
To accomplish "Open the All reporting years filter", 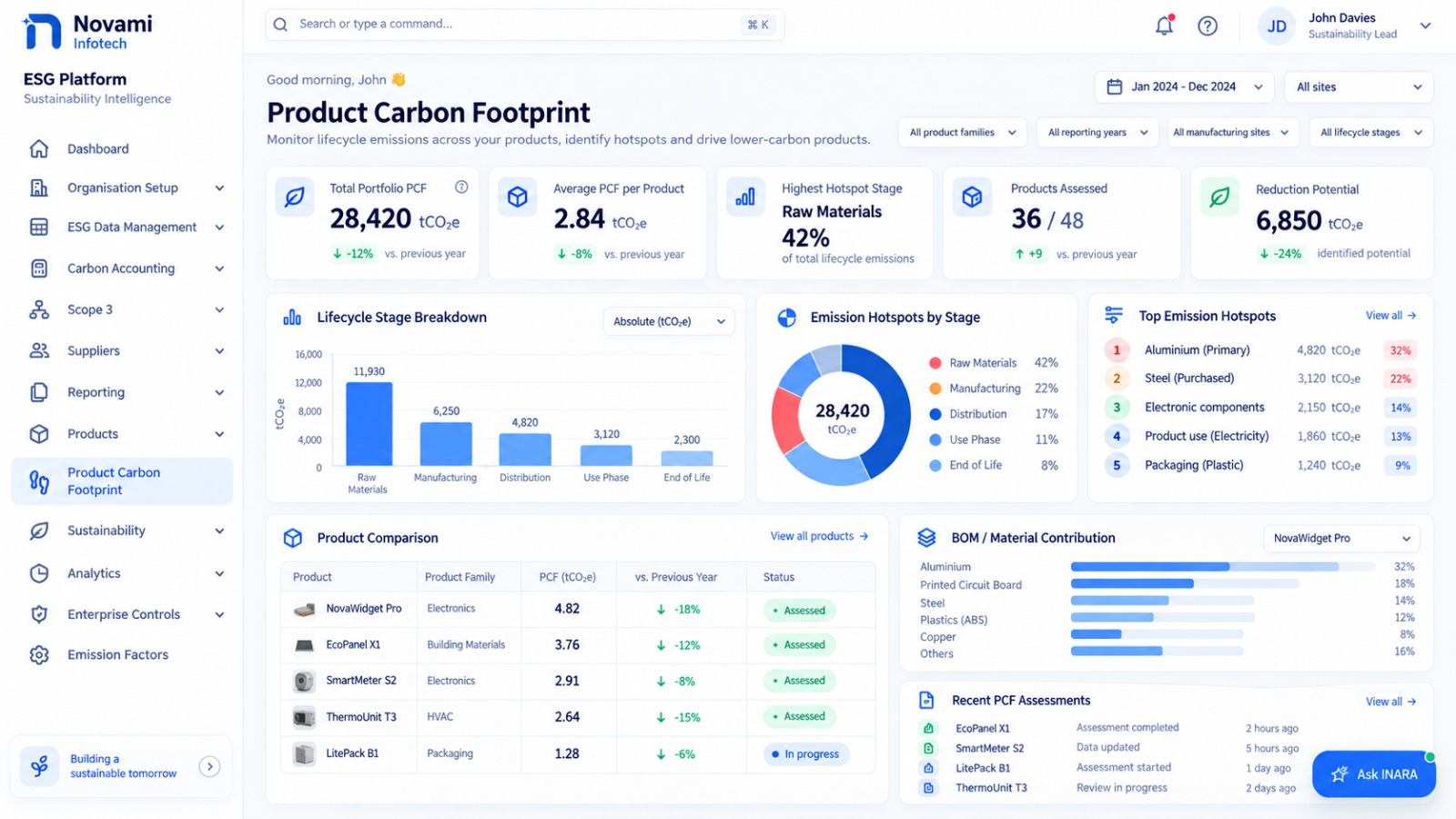I will pos(1097,132).
